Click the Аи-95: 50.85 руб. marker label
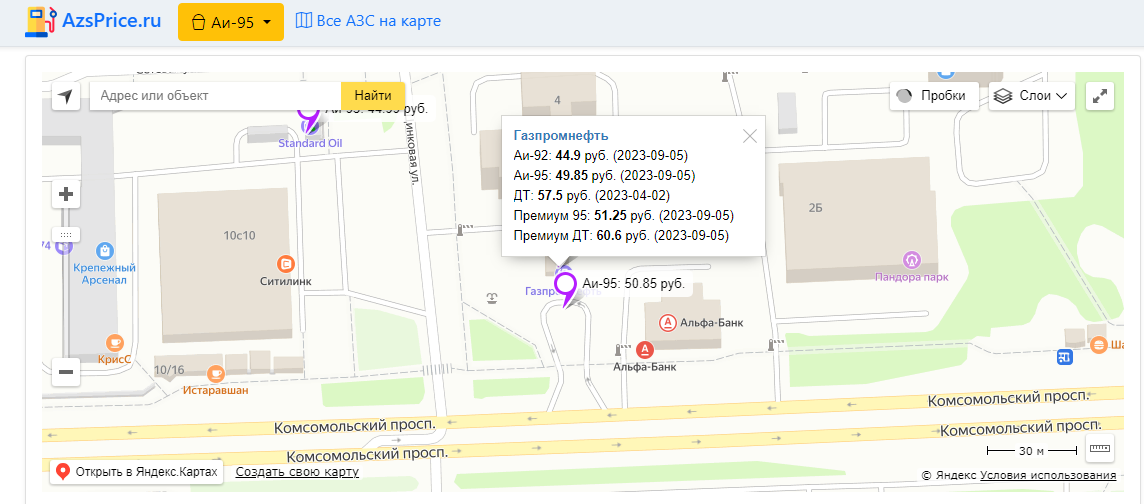The image size is (1144, 504). (633, 284)
